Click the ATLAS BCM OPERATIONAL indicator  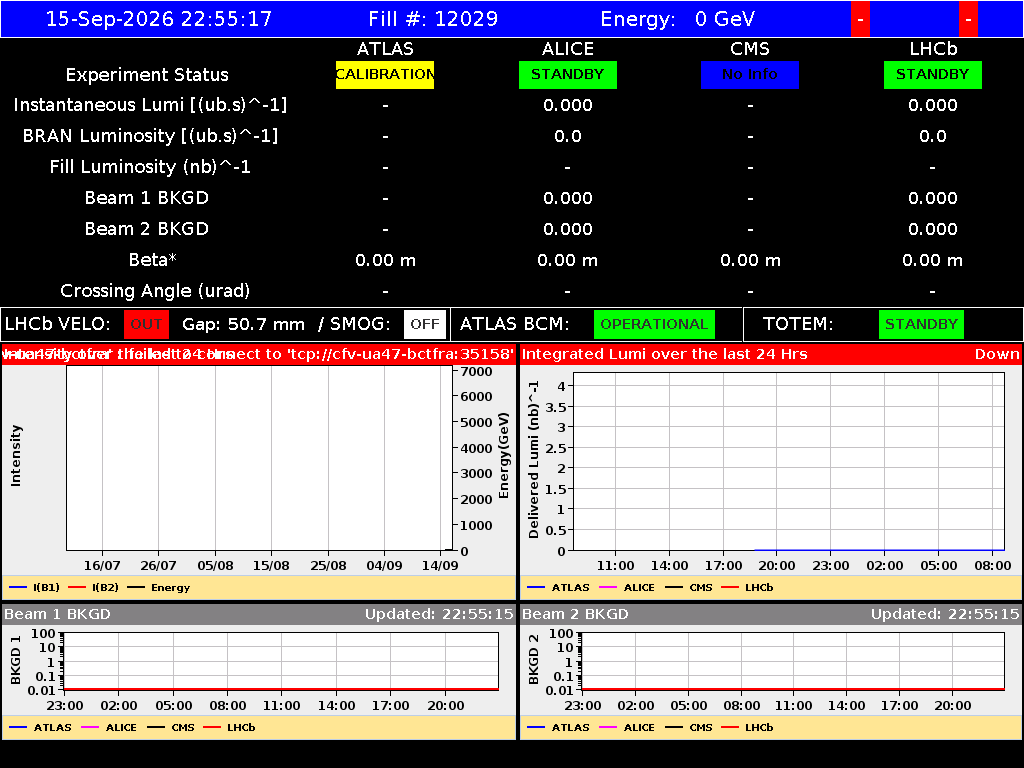654,325
